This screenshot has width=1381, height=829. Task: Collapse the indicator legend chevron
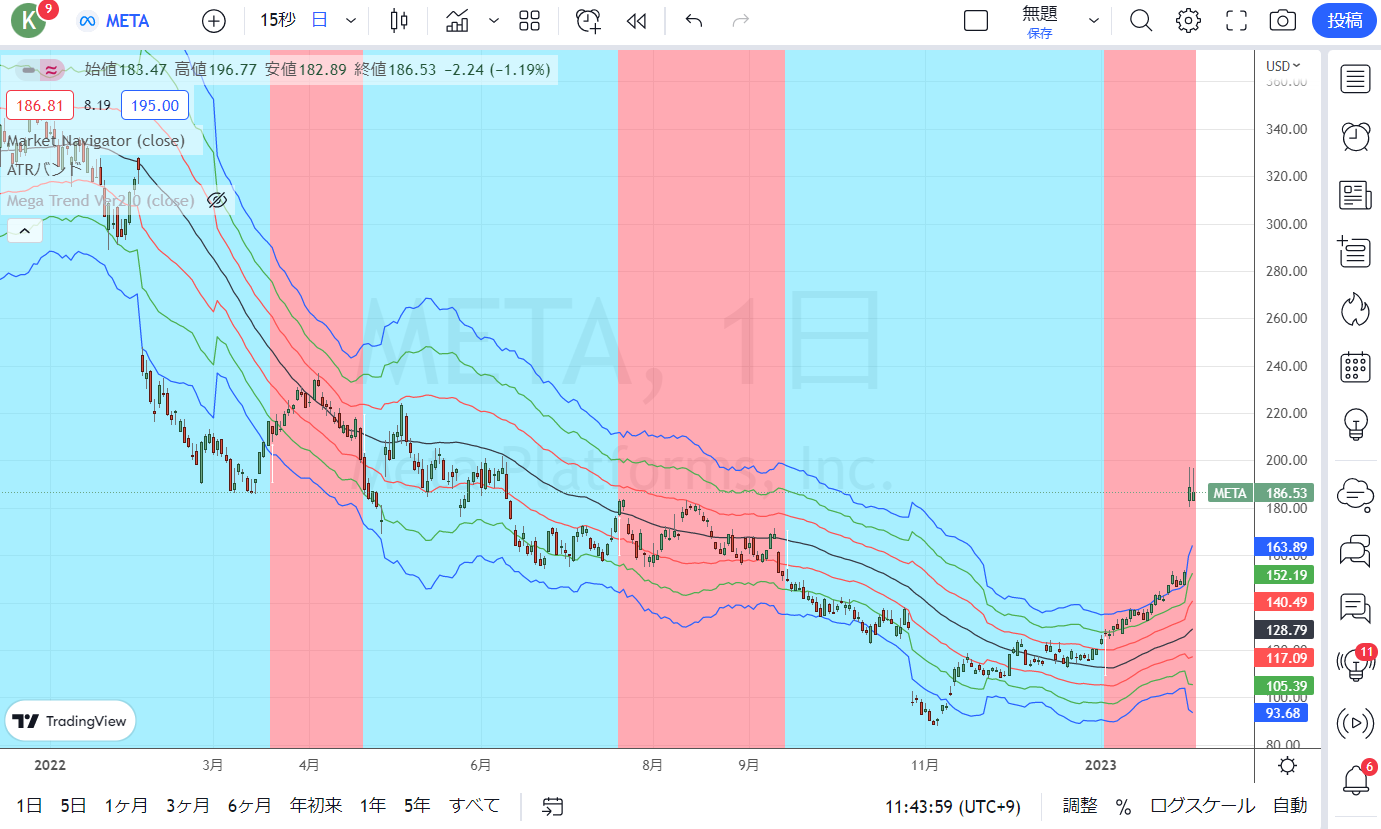[x=24, y=231]
